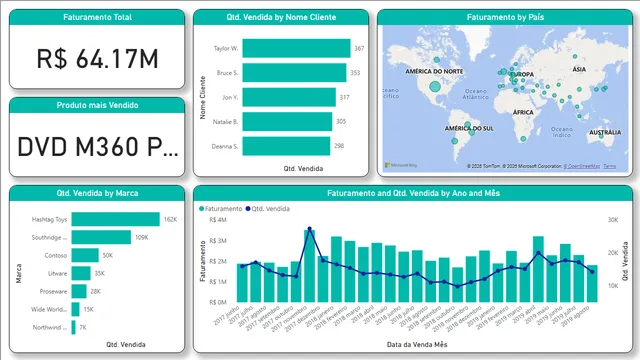
Task: Select the Taylor W. bar
Action: [296, 48]
